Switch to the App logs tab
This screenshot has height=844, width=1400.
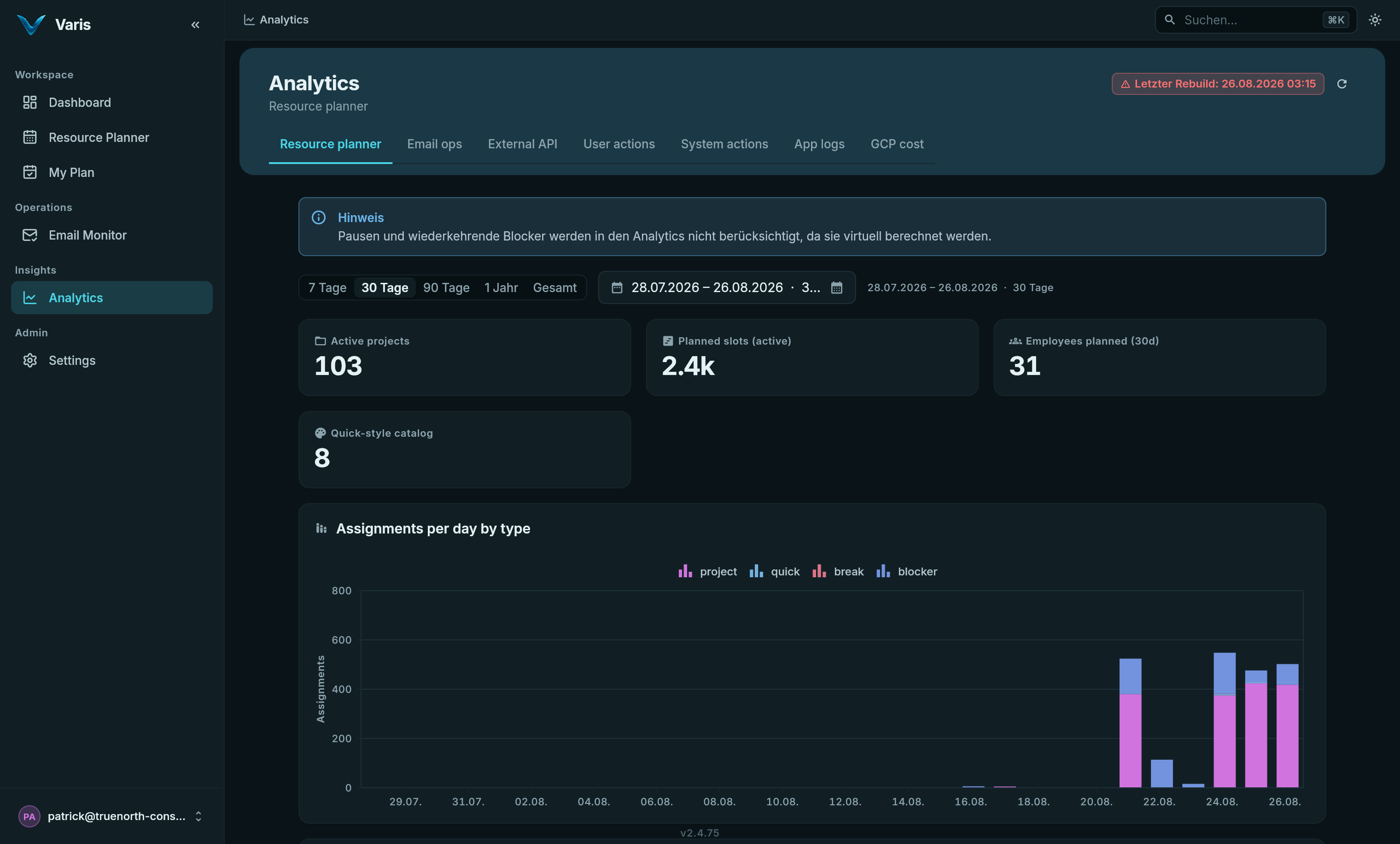pyautogui.click(x=819, y=144)
